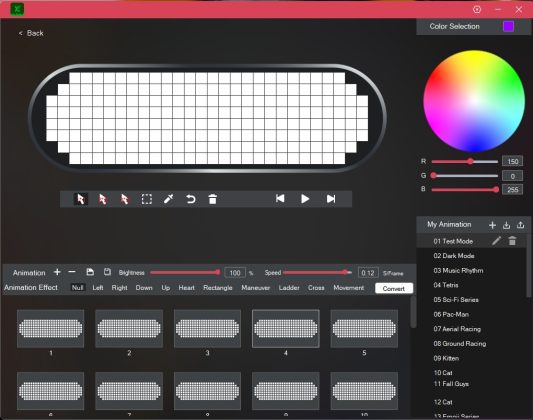533x420 pixels.
Task: Select 02 Dark Mode animation
Action: (x=454, y=256)
